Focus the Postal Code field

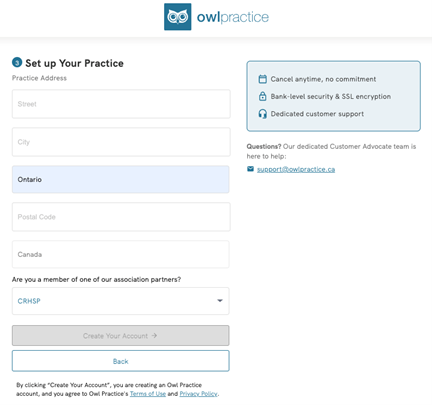[121, 217]
